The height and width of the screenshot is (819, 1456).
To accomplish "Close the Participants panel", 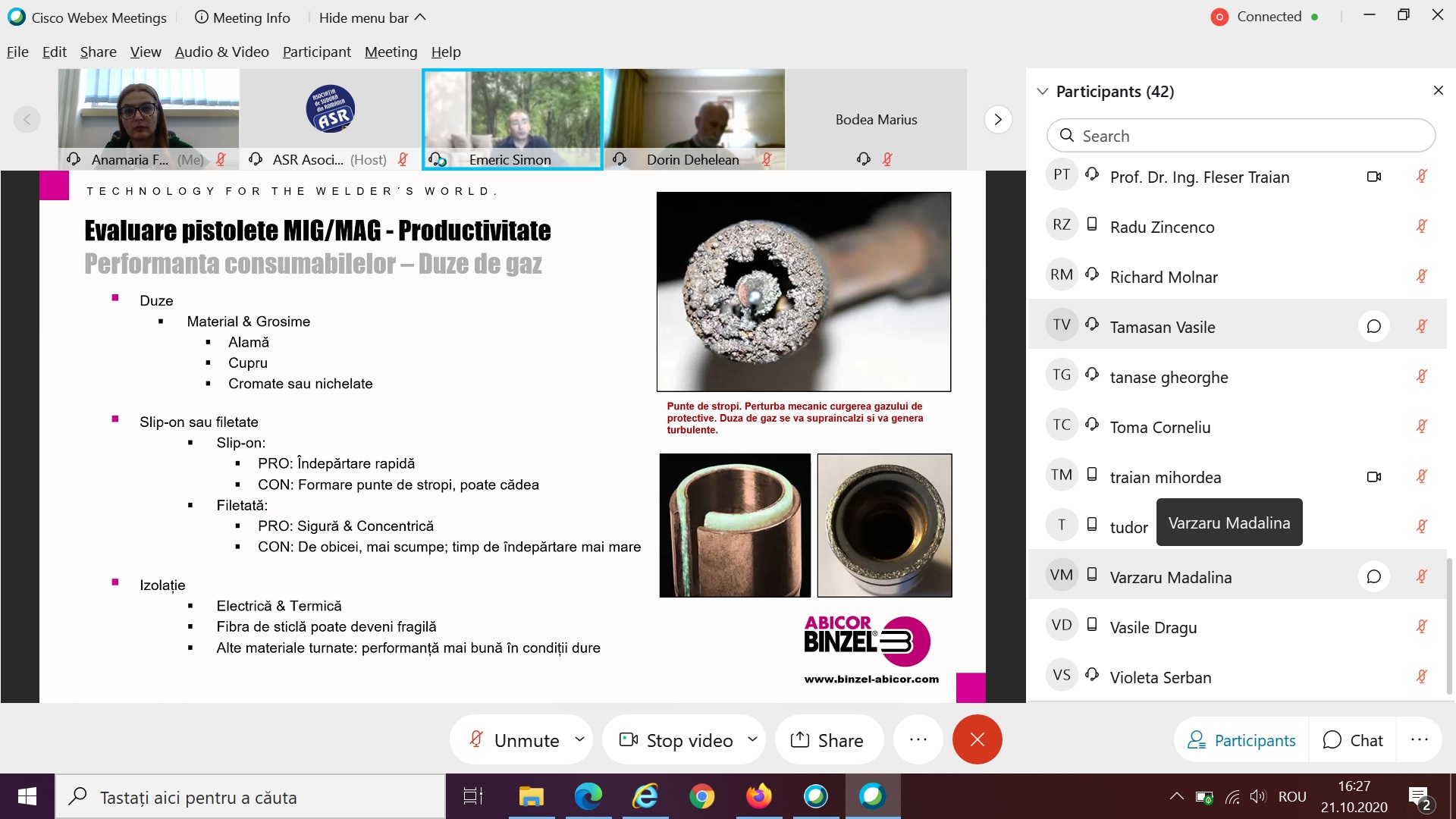I will click(1438, 90).
